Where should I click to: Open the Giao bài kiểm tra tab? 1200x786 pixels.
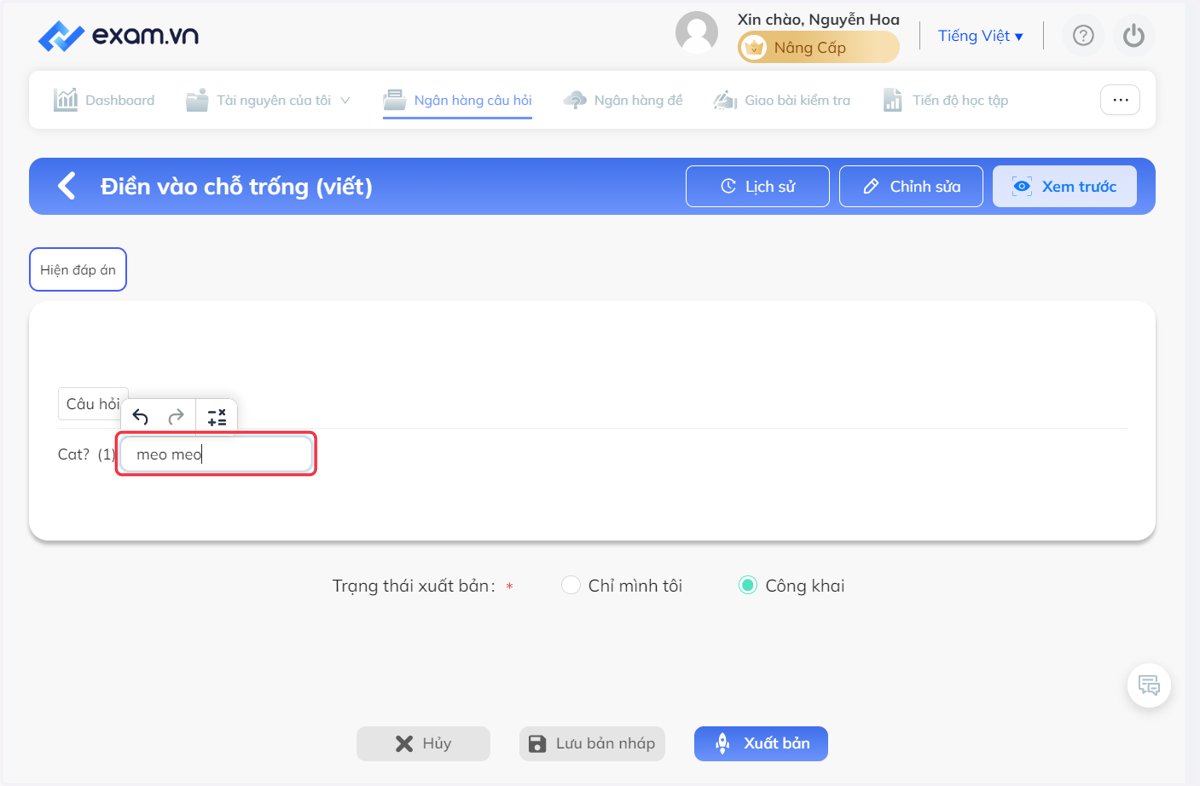[x=782, y=100]
